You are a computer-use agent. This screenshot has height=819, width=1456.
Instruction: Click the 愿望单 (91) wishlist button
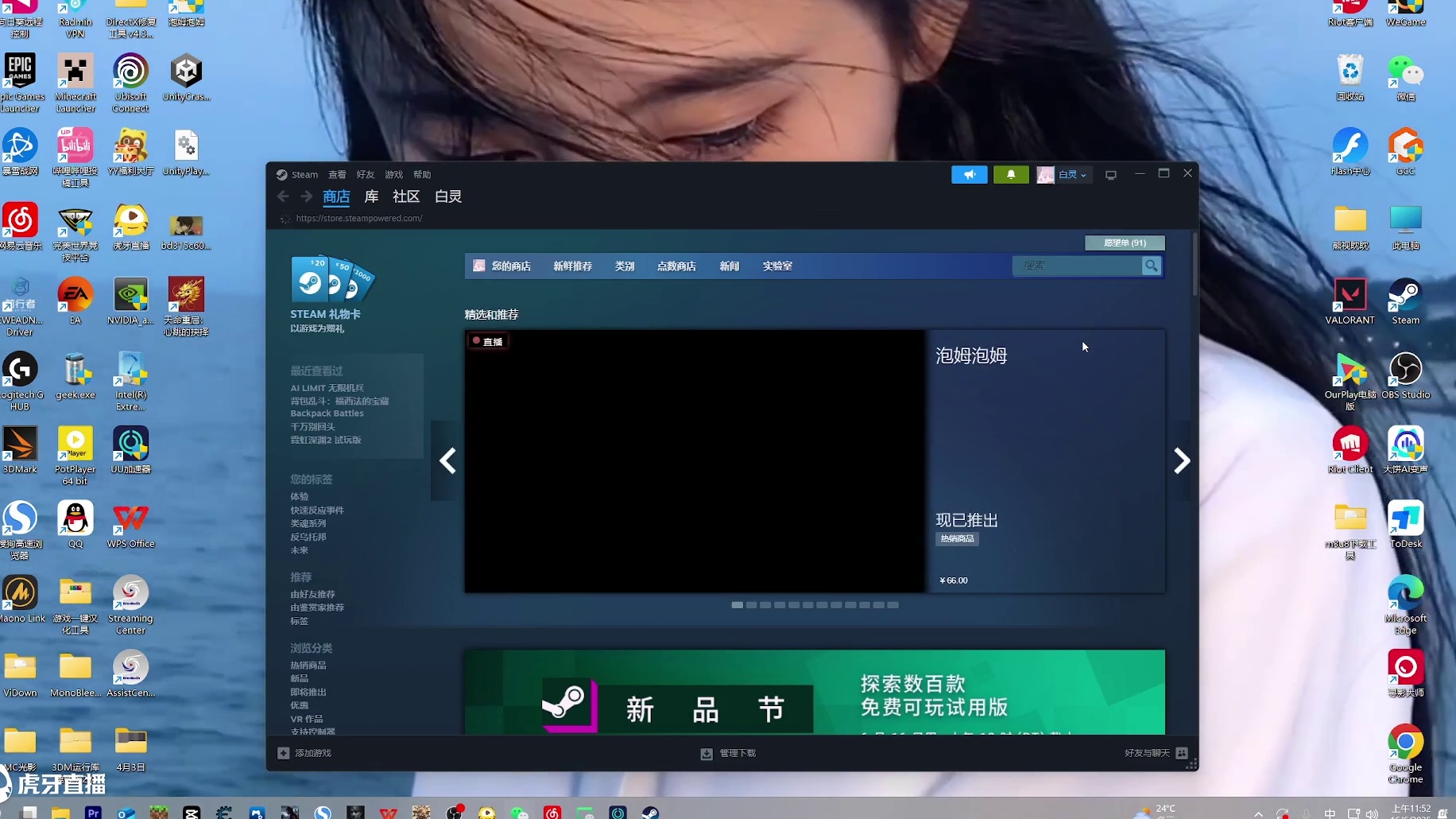pos(1124,243)
